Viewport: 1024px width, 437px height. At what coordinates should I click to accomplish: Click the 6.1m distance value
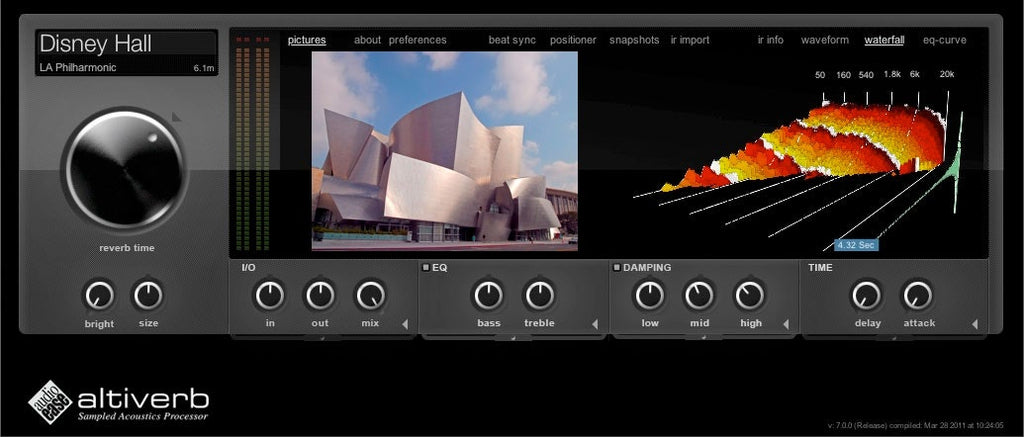204,68
